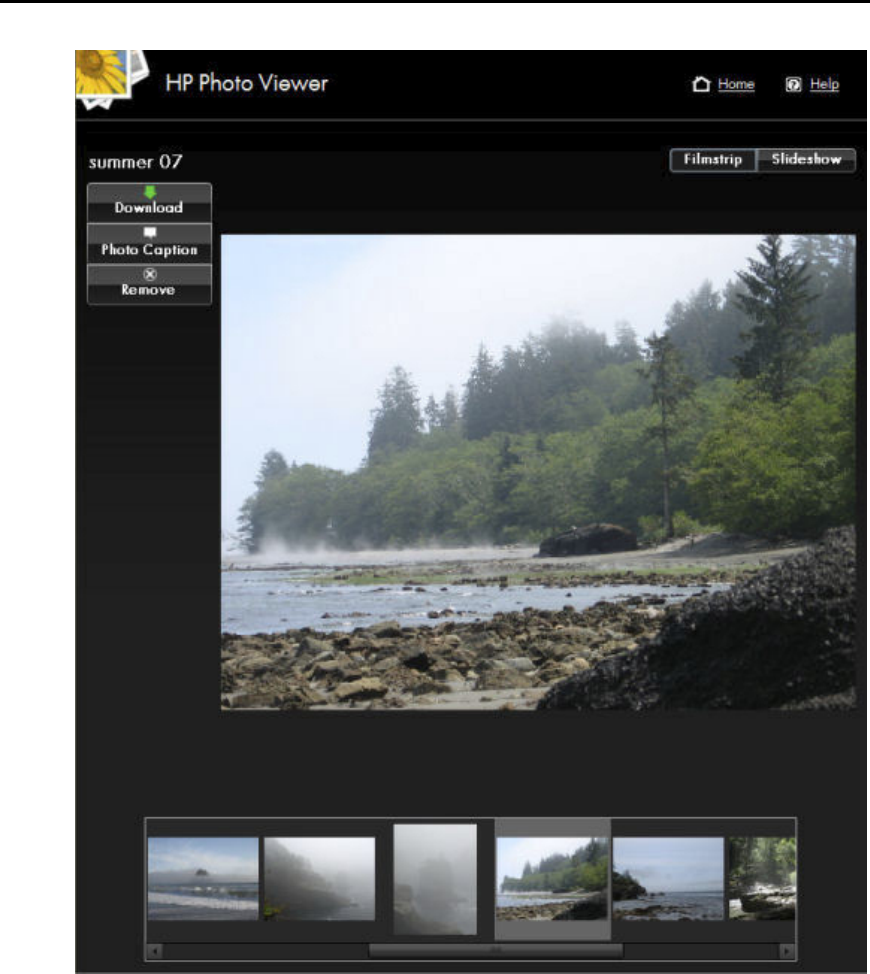Image resolution: width=870 pixels, height=974 pixels.
Task: Click the green Download arrow icon
Action: 150,192
